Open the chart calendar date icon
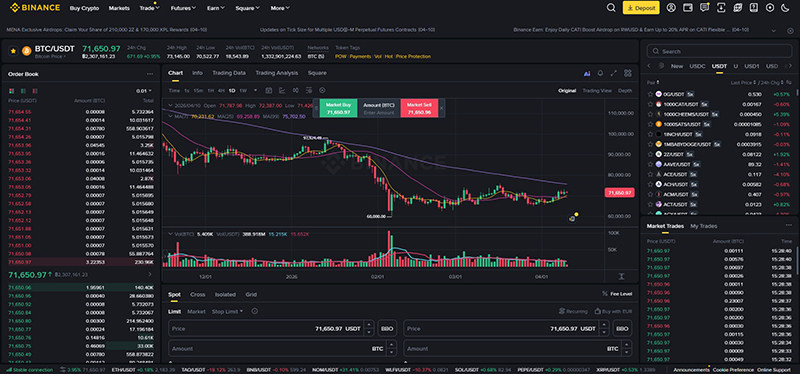Image resolution: width=800 pixels, height=374 pixels. 269,90
